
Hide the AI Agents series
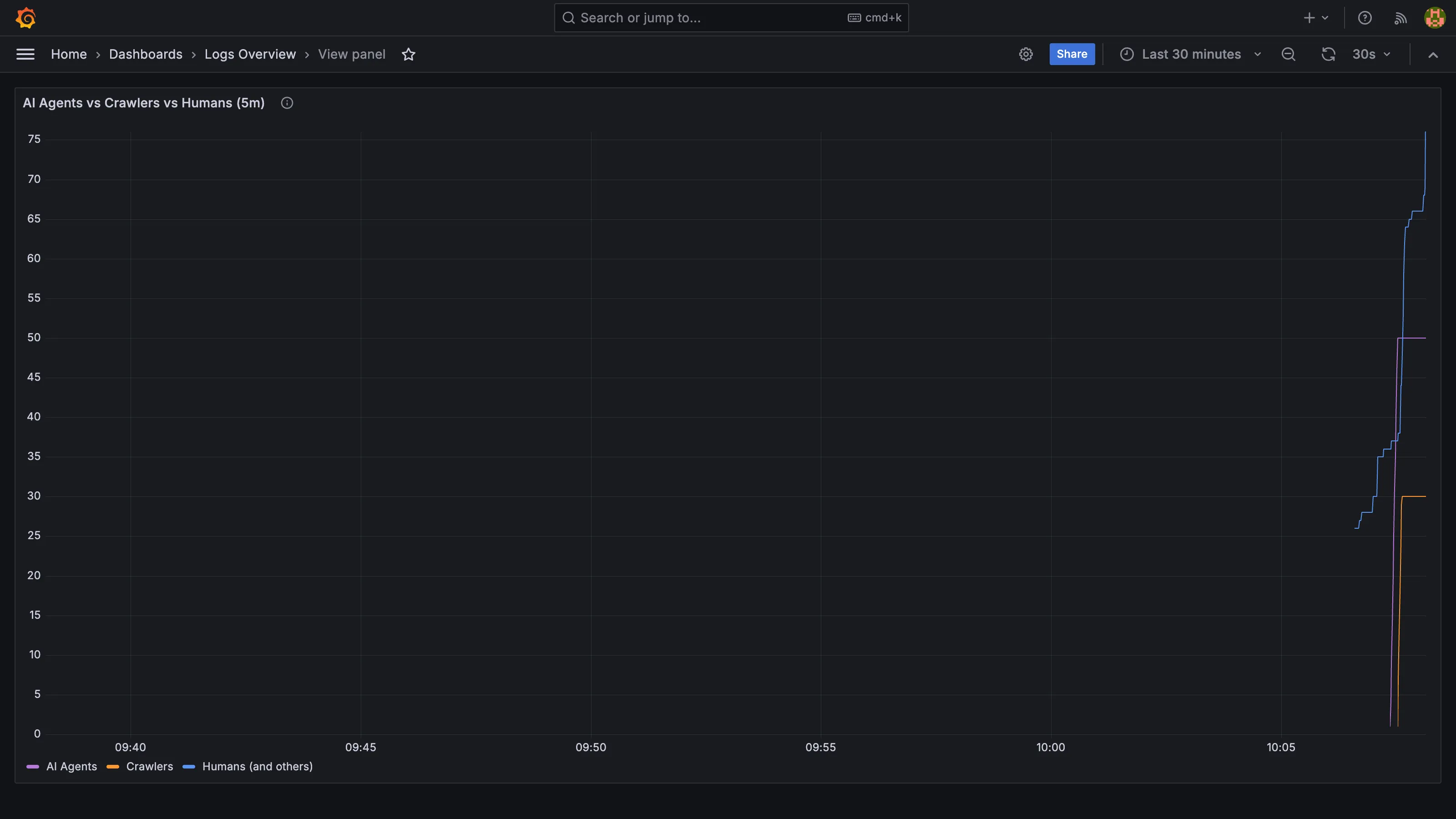pyautogui.click(x=71, y=766)
